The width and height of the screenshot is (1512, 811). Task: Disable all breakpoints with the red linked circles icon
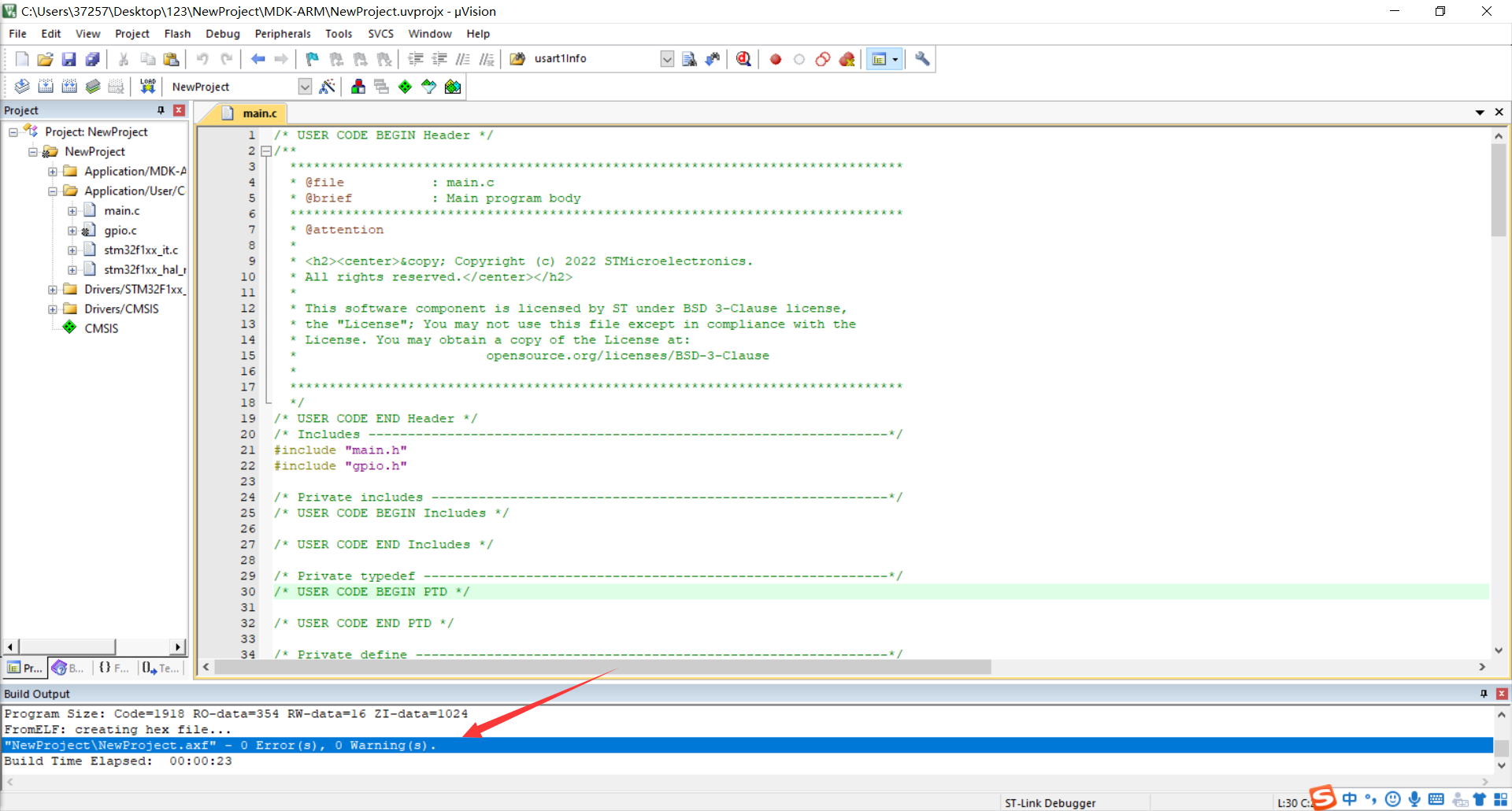(x=823, y=59)
